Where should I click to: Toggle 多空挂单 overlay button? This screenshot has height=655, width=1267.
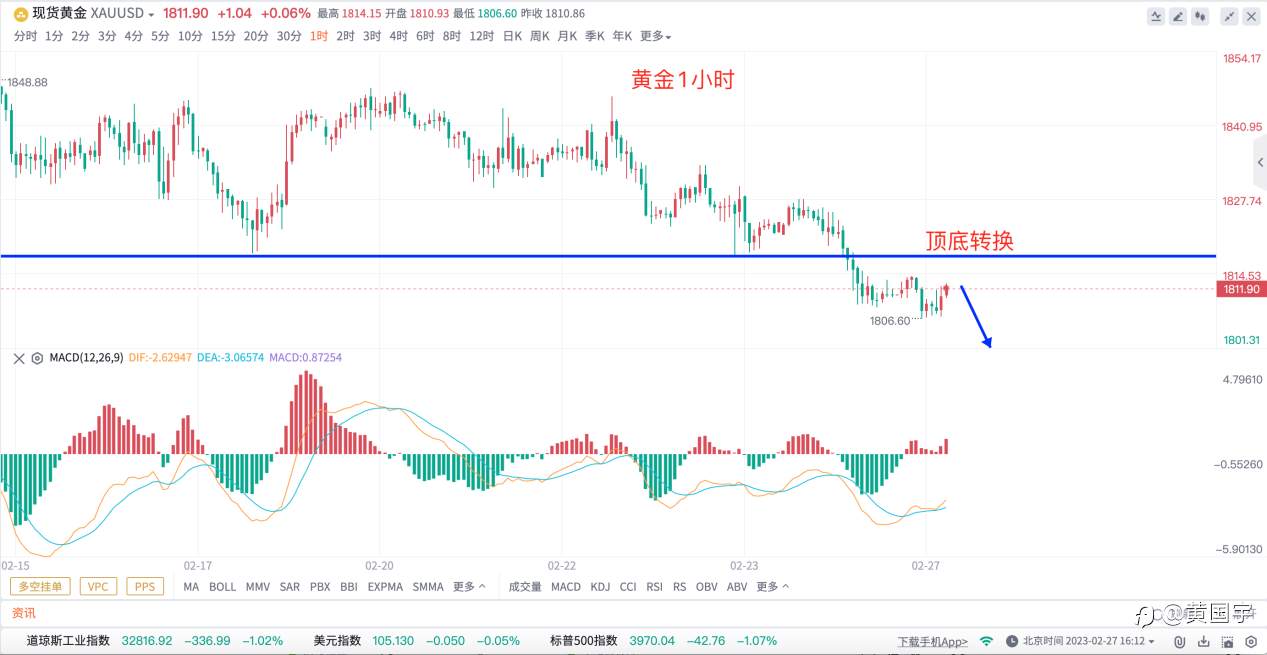(41, 587)
